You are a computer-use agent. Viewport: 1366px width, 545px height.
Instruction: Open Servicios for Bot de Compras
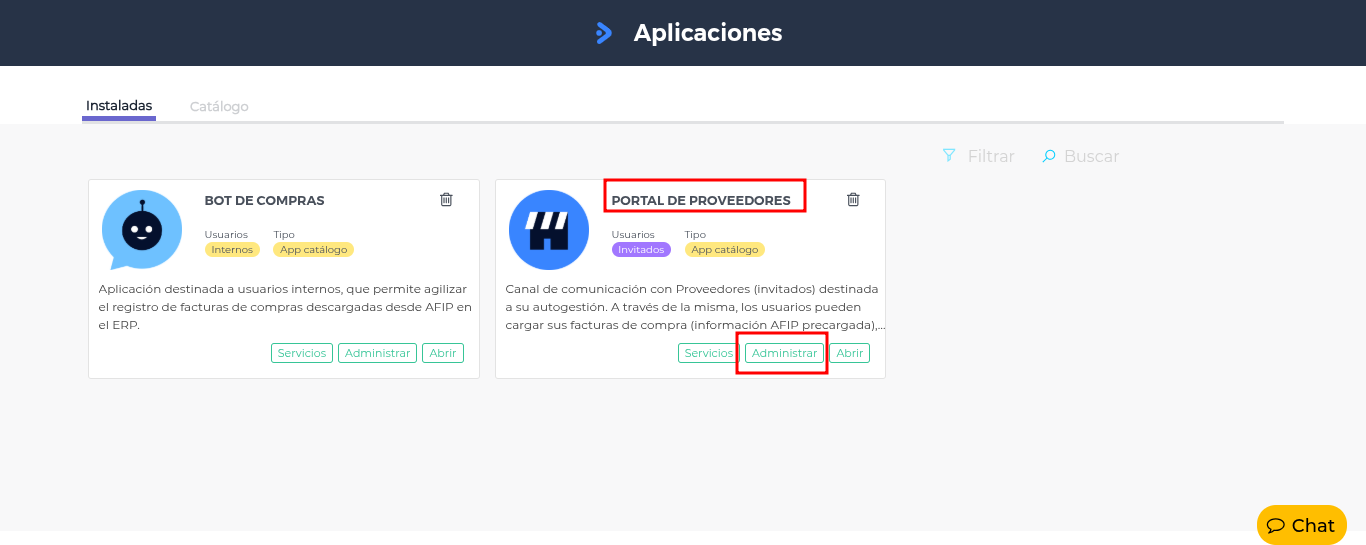[x=302, y=353]
